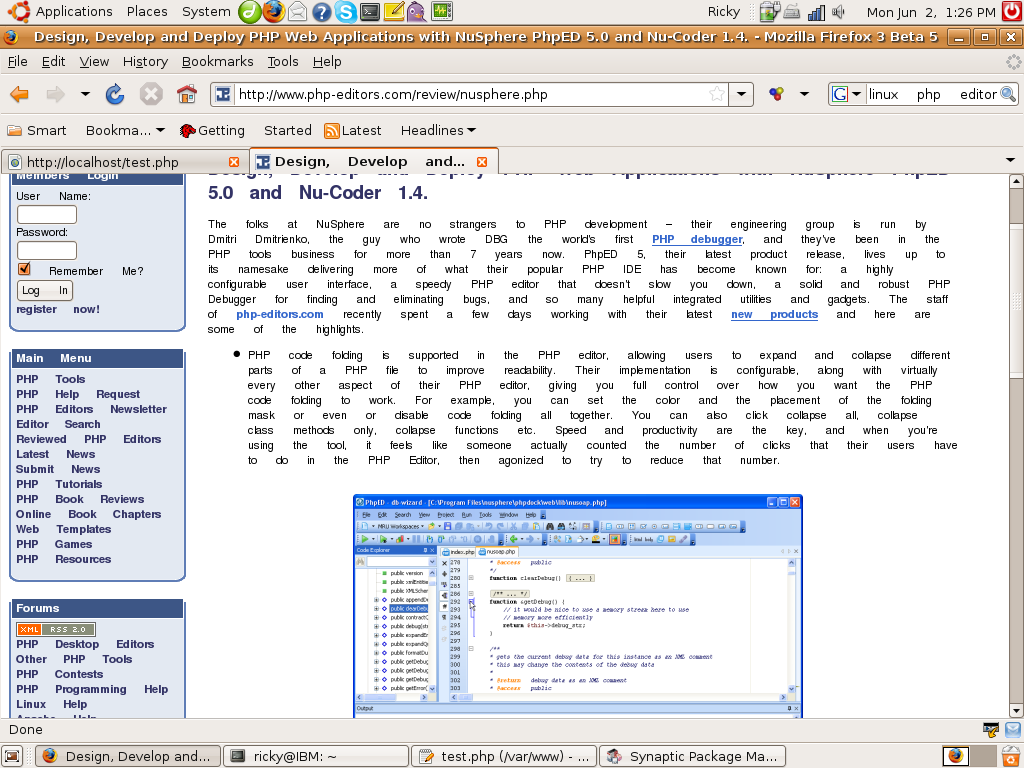Viewport: 1024px width, 768px height.
Task: Open the Web Templates menu link
Action: point(63,530)
